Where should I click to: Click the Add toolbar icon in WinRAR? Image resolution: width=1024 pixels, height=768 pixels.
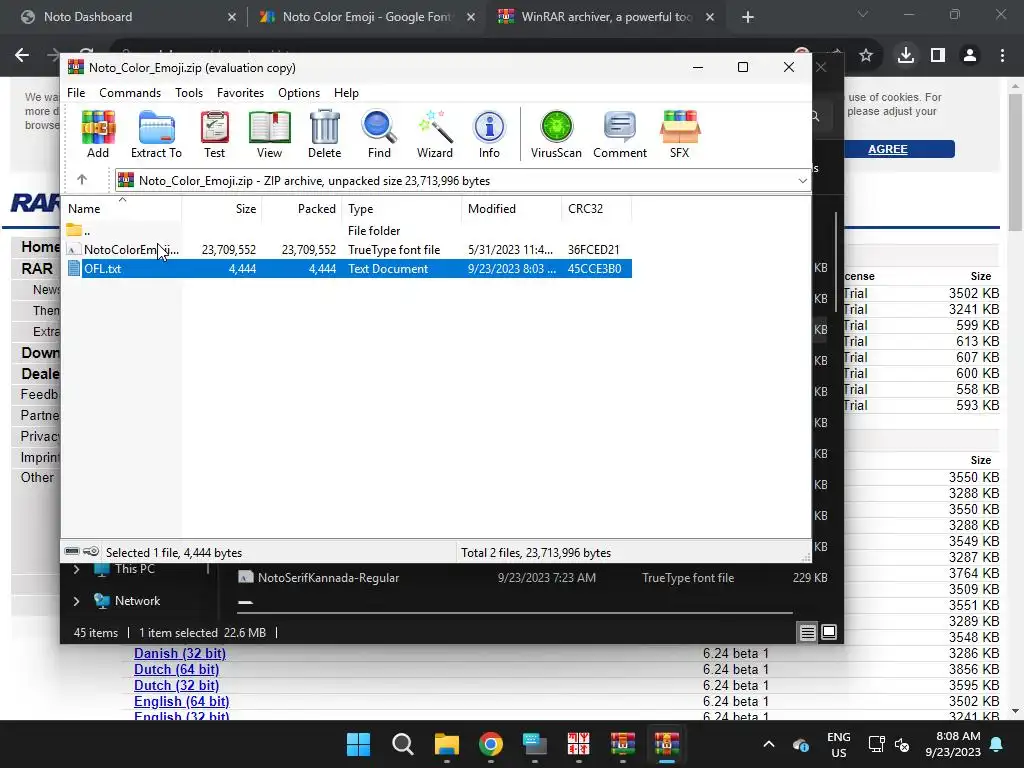tap(98, 134)
